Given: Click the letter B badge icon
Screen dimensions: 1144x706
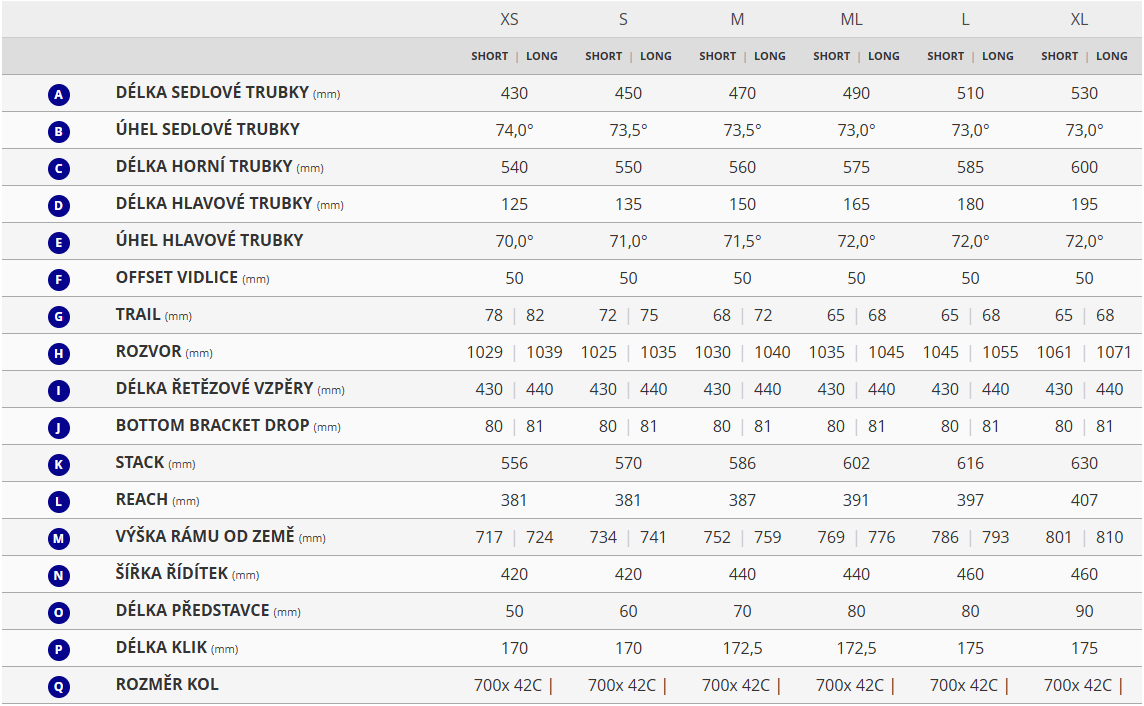Looking at the screenshot, I should pyautogui.click(x=59, y=132).
